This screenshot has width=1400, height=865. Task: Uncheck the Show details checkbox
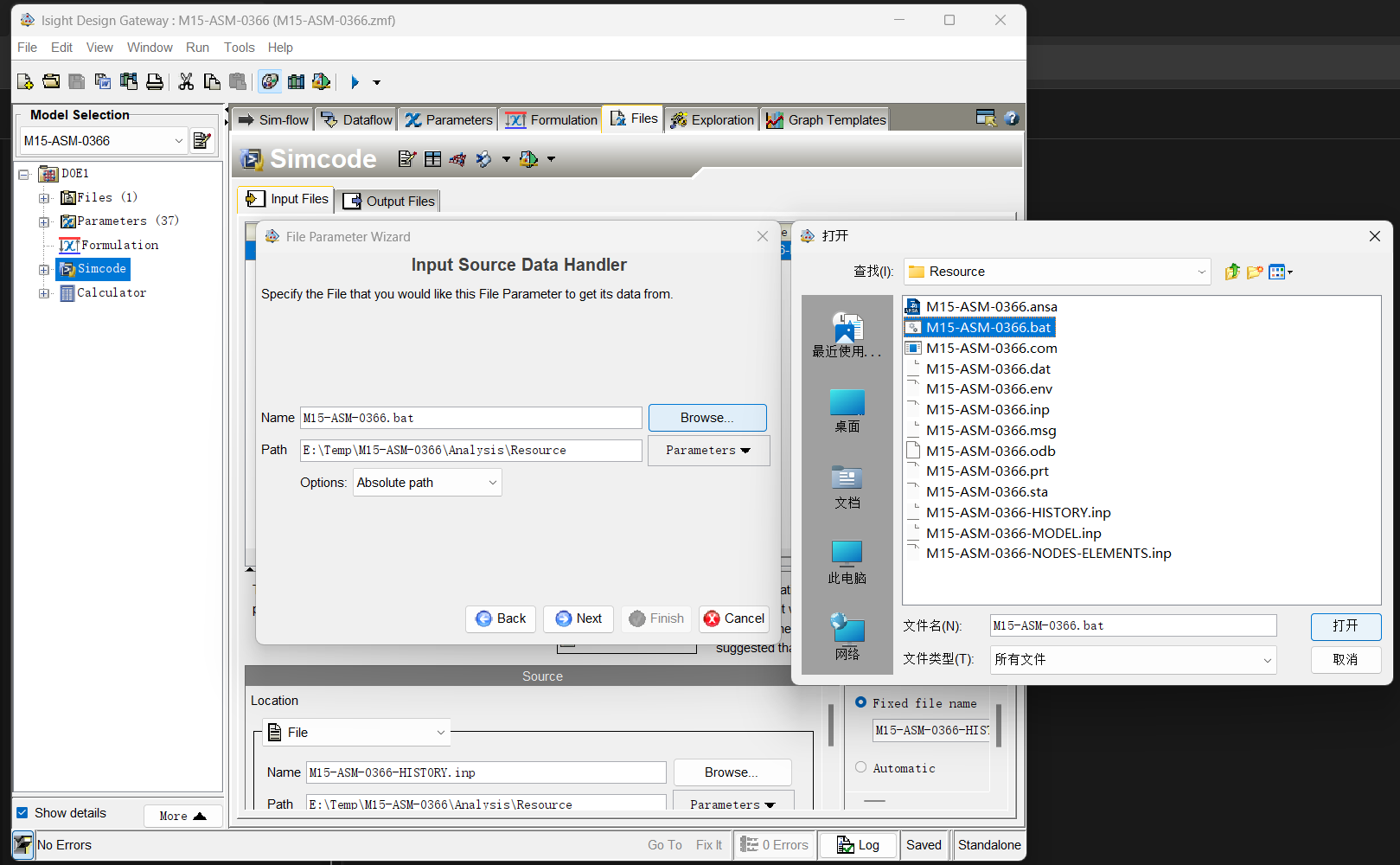coord(22,813)
